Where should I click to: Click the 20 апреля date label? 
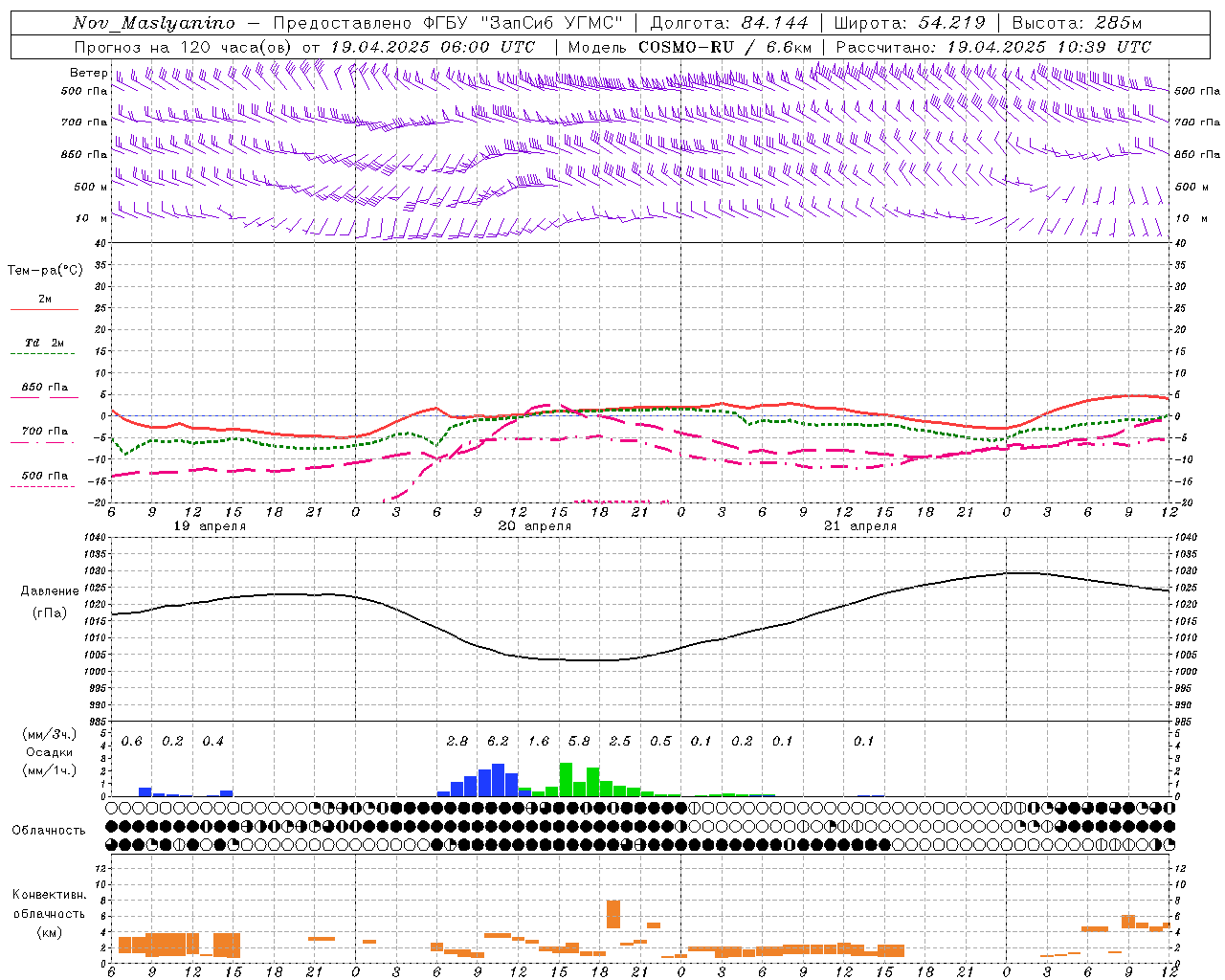[x=535, y=526]
